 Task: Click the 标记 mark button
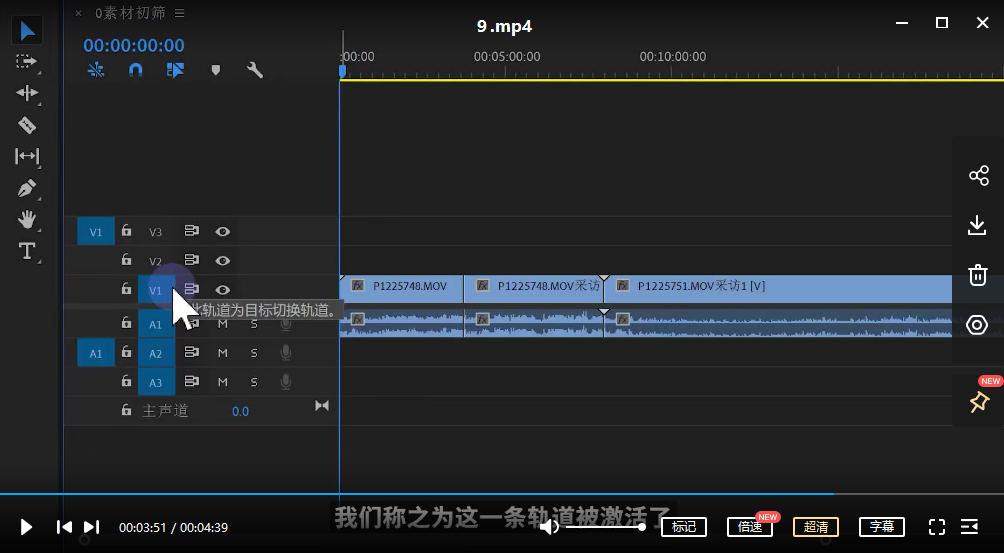(684, 527)
